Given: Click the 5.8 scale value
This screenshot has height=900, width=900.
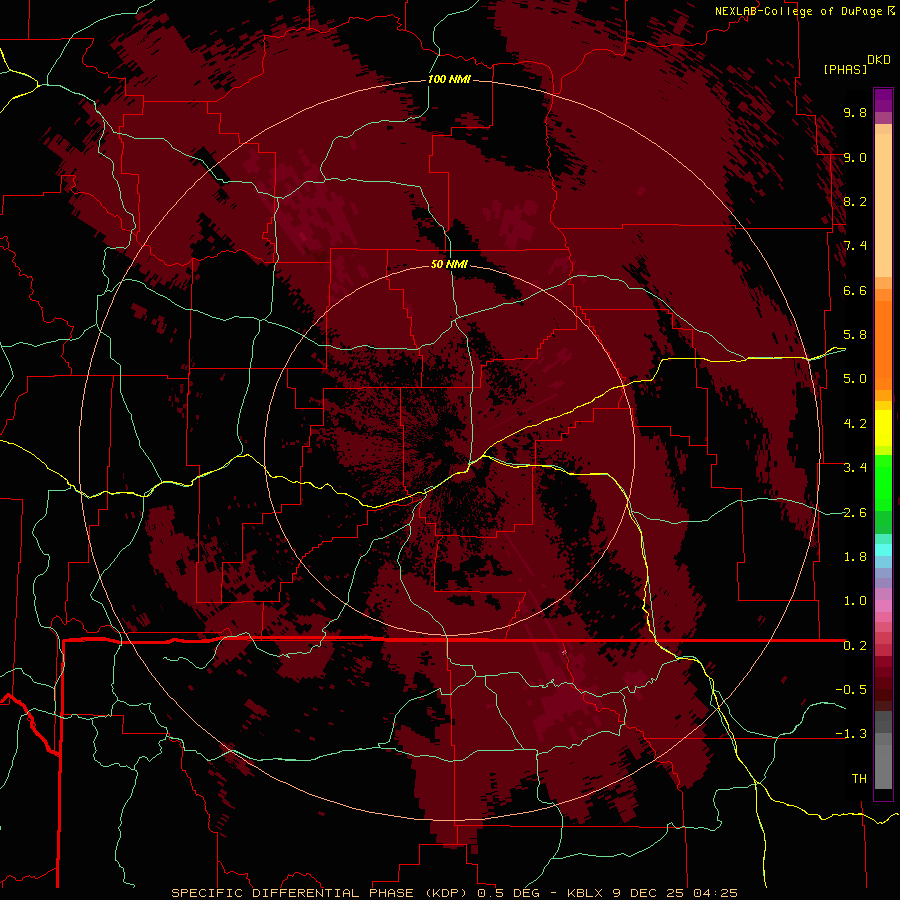Looking at the screenshot, I should [x=855, y=335].
